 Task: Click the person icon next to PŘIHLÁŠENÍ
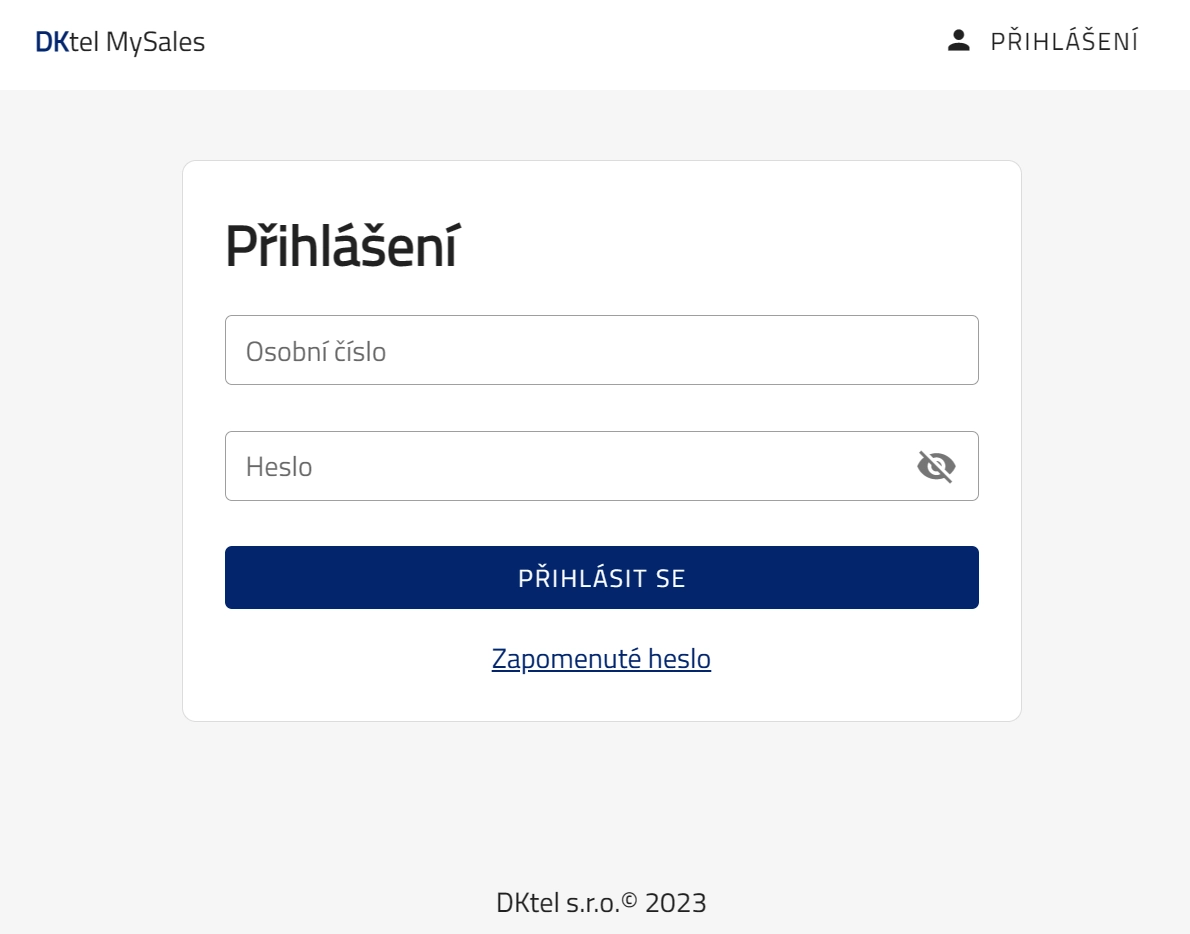click(959, 41)
